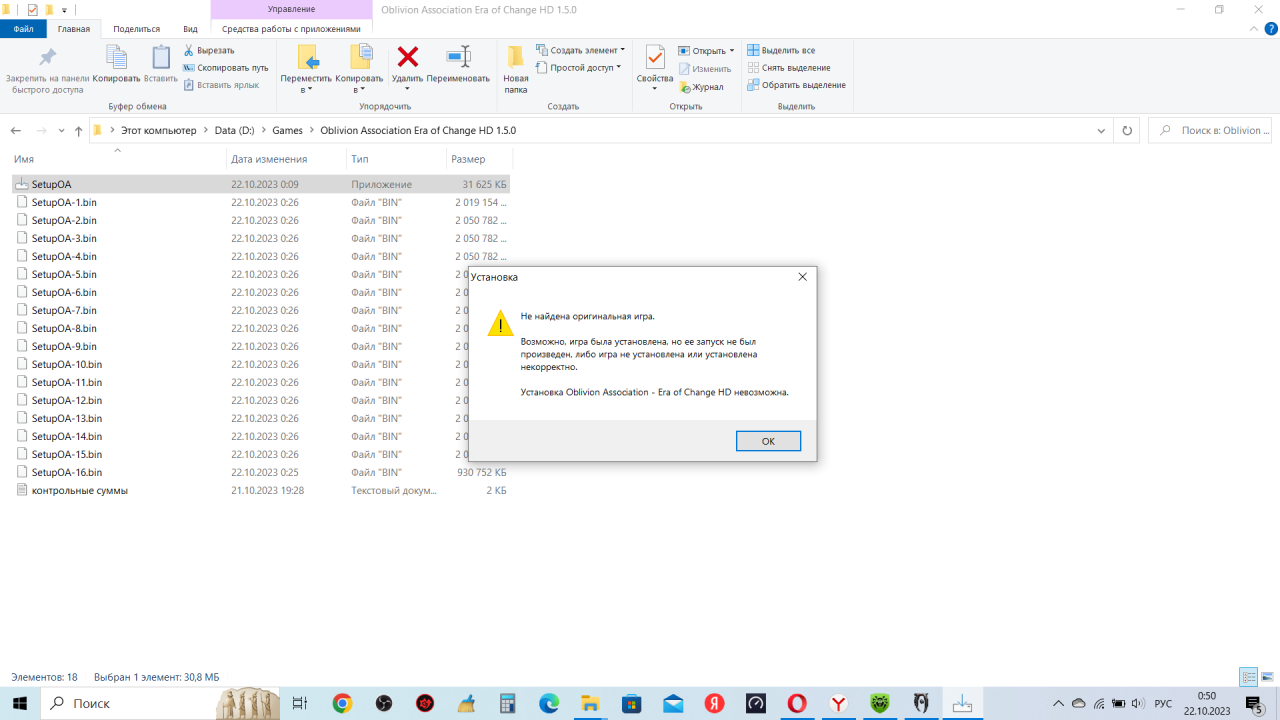
Task: Click the Rename (Переименовать) ribbon icon
Action: click(x=458, y=58)
